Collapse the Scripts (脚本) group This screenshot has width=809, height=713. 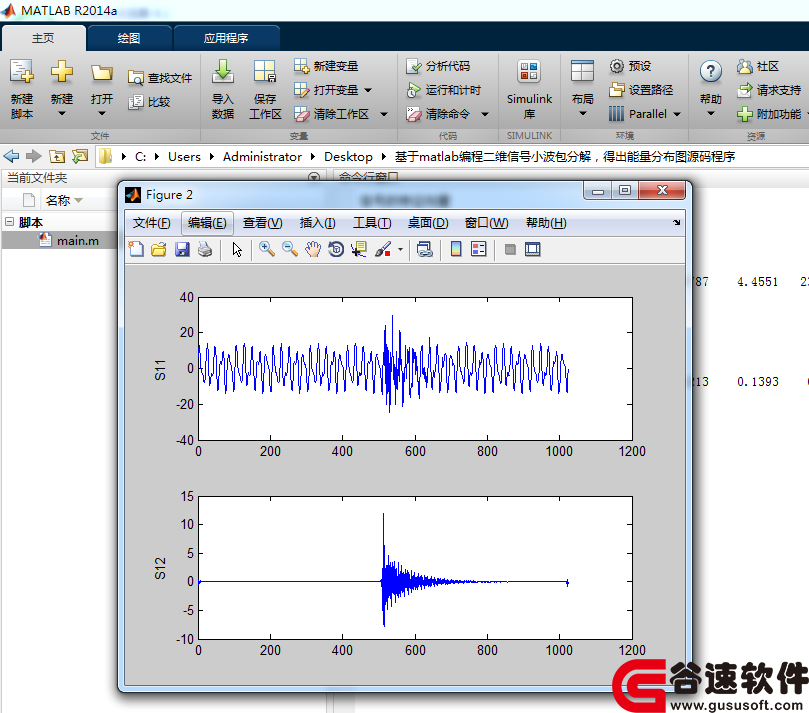click(x=9, y=222)
